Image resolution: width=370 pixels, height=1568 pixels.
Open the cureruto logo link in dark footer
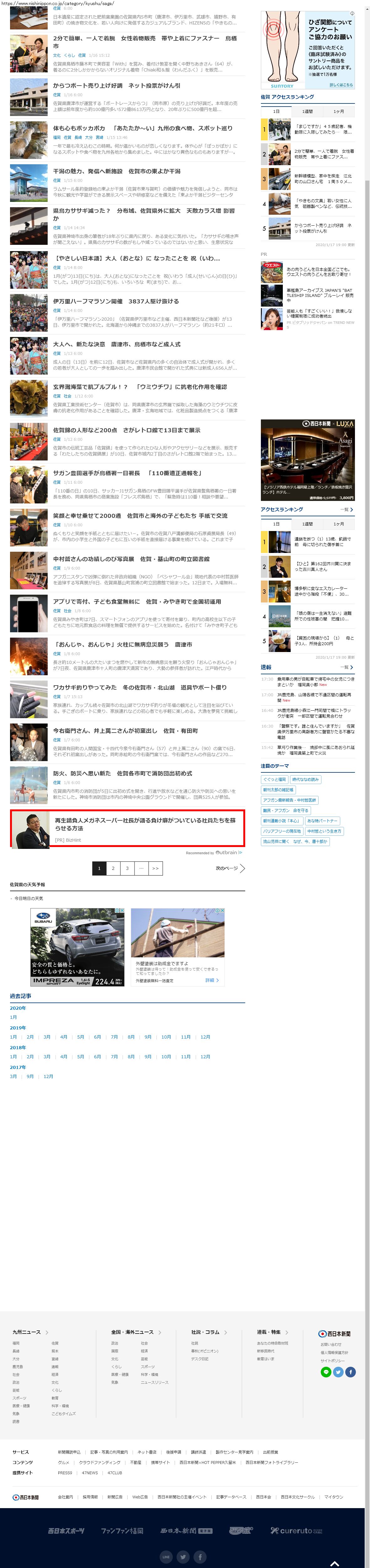(x=296, y=1530)
